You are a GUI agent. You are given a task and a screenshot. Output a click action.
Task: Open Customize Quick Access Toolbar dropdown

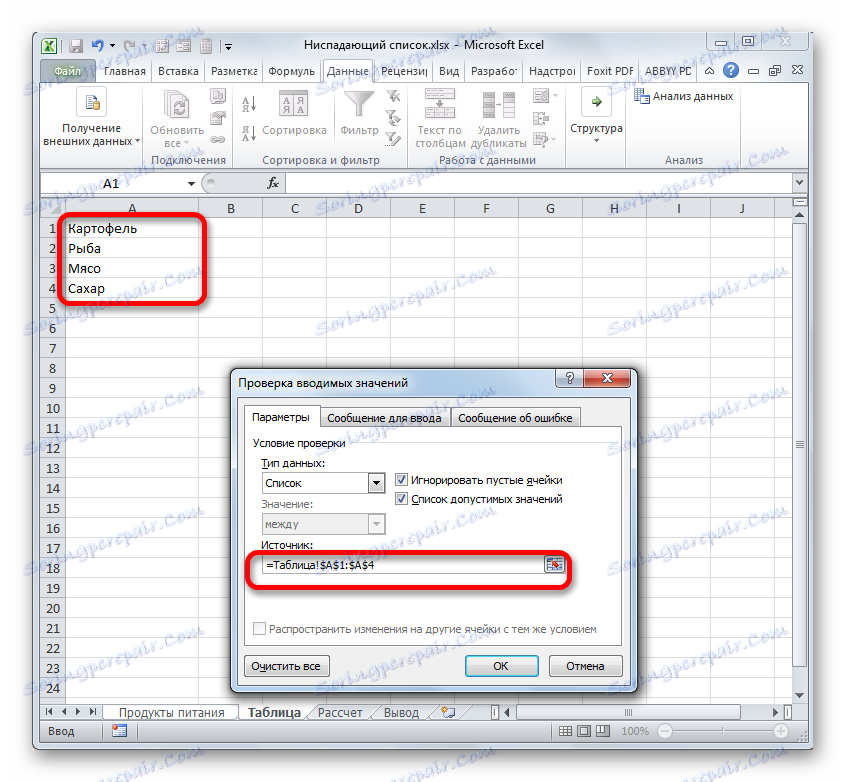point(228,47)
